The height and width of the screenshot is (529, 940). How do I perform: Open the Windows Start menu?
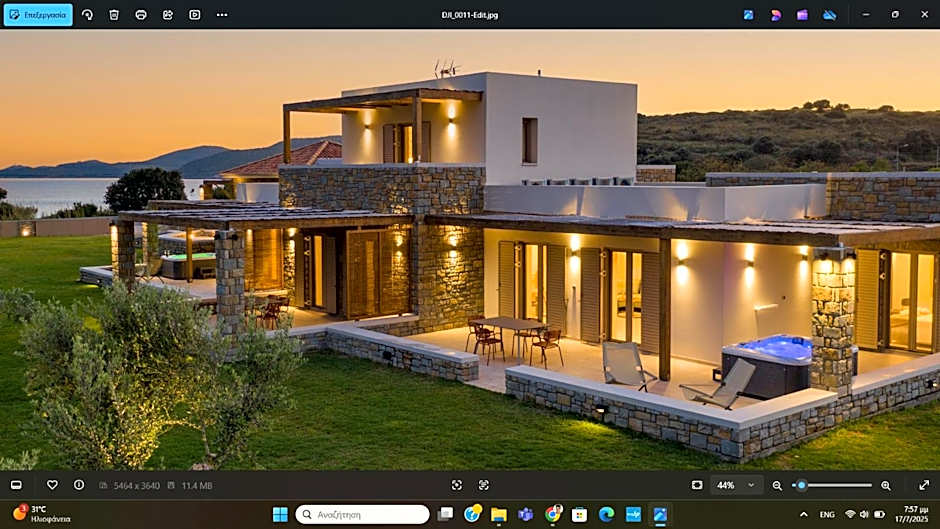tap(280, 515)
